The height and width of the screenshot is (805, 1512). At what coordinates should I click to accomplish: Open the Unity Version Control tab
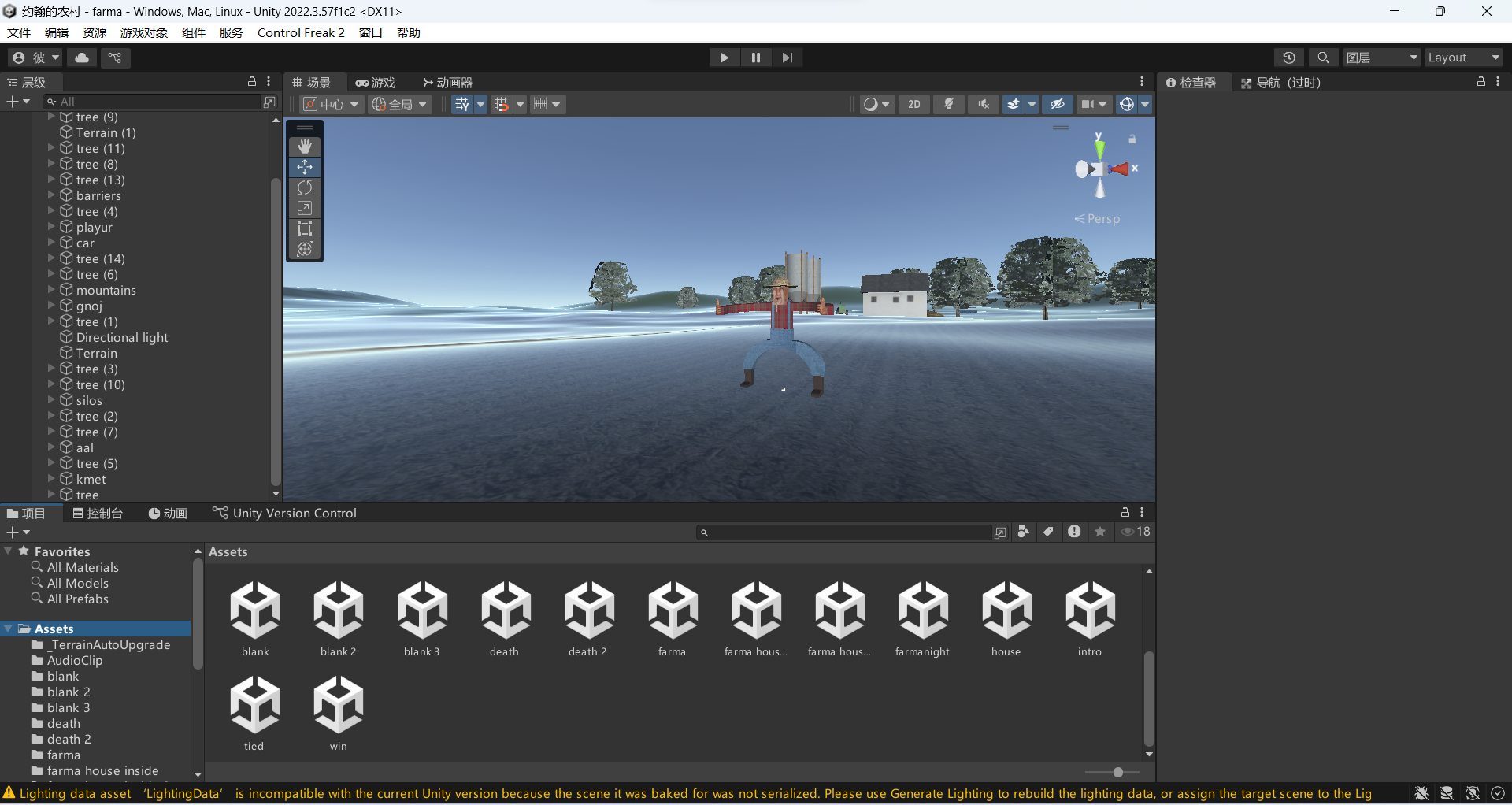tap(284, 514)
